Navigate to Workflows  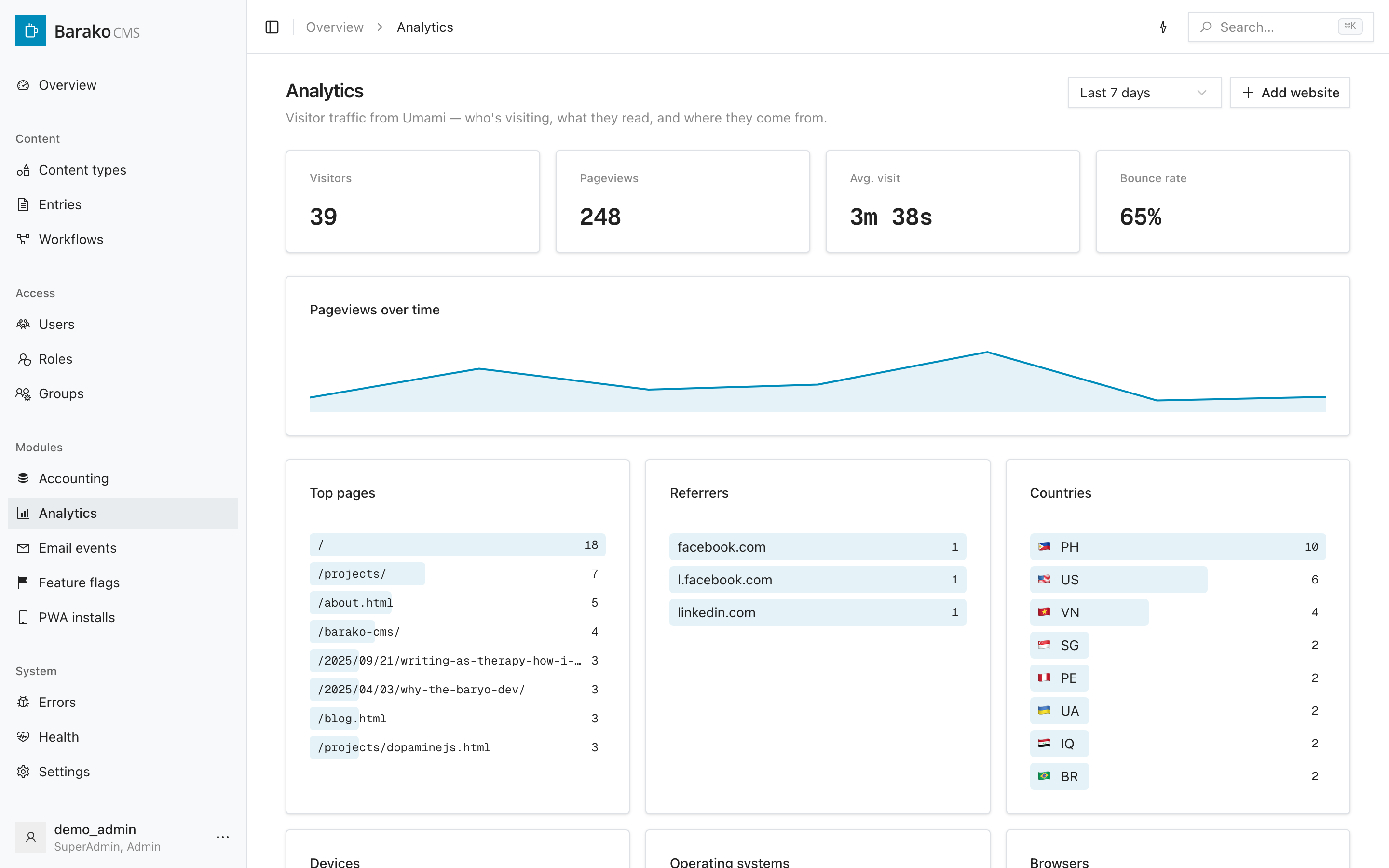click(x=123, y=239)
